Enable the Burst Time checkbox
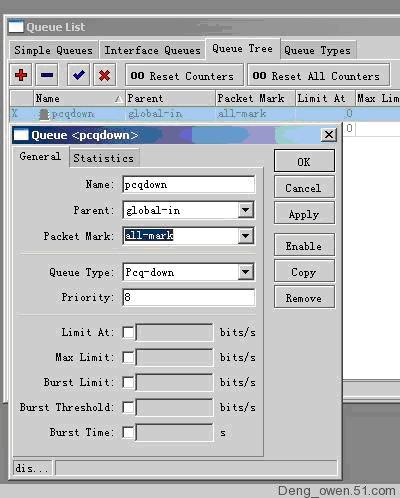This screenshot has height=498, width=400. pos(128,433)
